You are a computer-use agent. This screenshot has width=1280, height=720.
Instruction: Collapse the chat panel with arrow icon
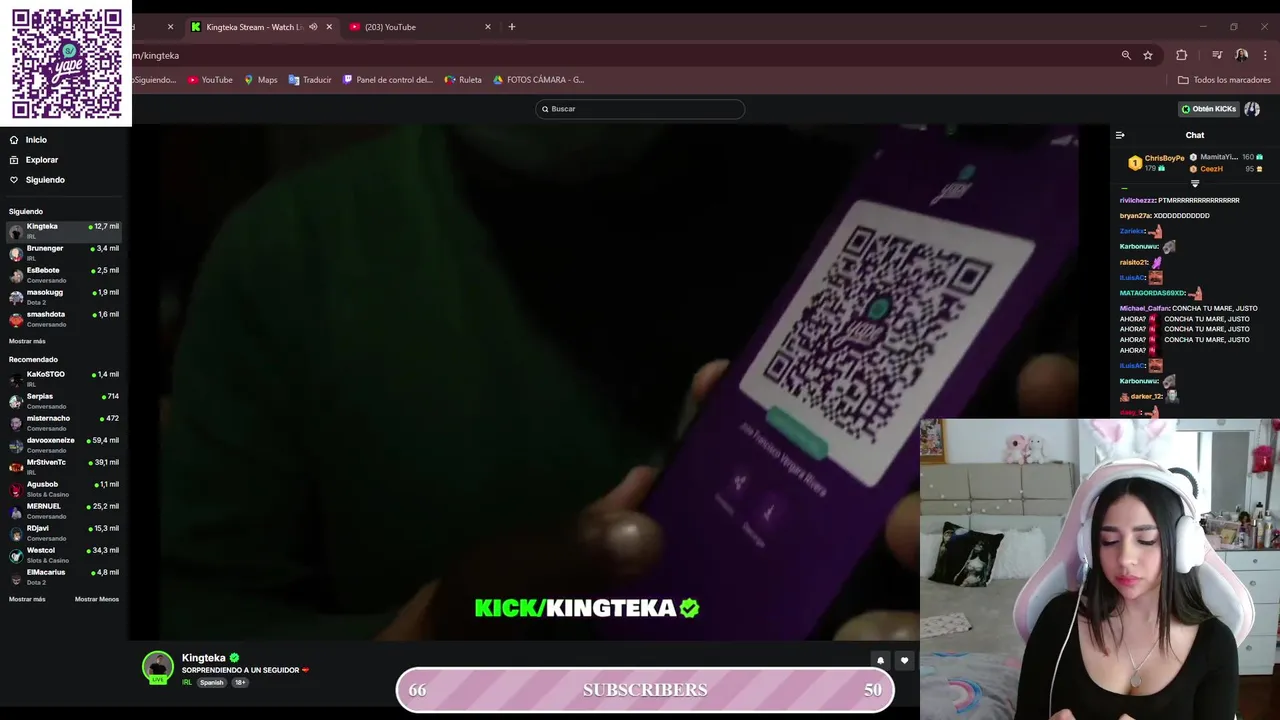coord(1120,135)
